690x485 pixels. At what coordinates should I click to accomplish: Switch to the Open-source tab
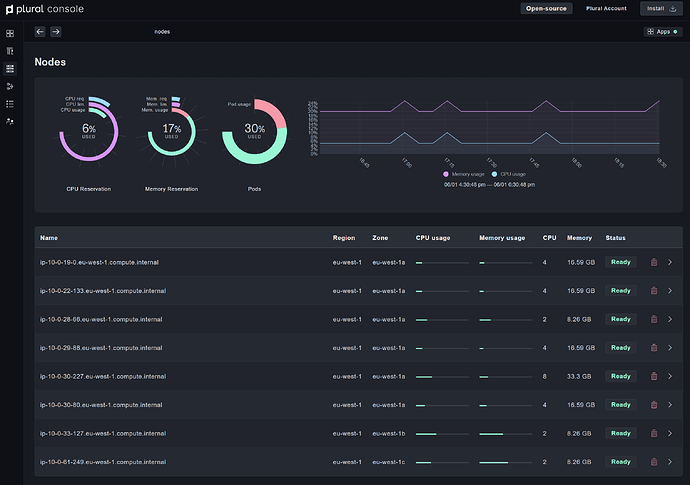[546, 8]
